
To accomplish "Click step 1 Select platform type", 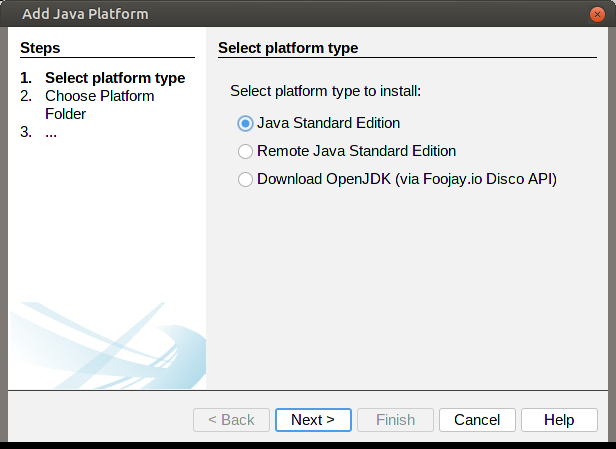I will (x=114, y=78).
